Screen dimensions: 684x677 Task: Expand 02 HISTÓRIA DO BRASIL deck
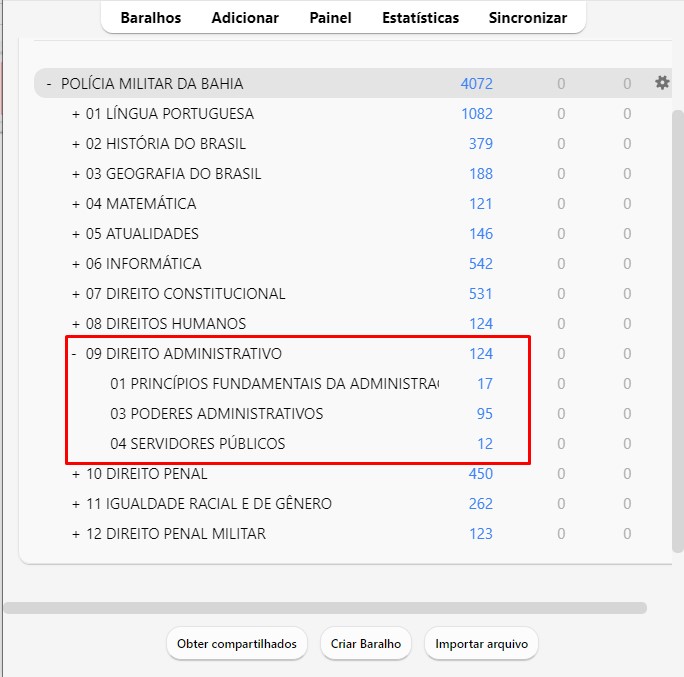coord(76,144)
